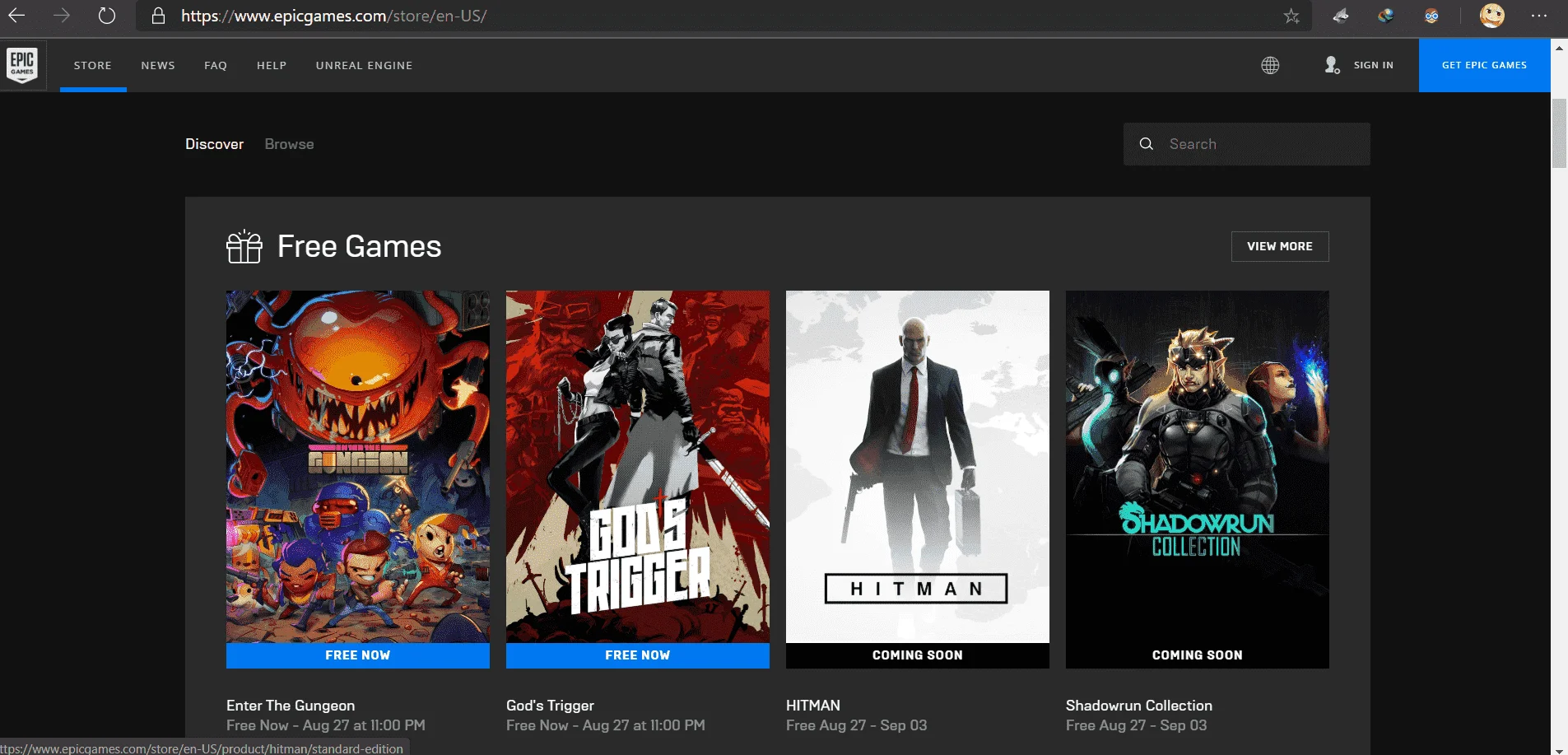The height and width of the screenshot is (755, 1568).
Task: Click the SIGN IN link
Action: click(1374, 65)
